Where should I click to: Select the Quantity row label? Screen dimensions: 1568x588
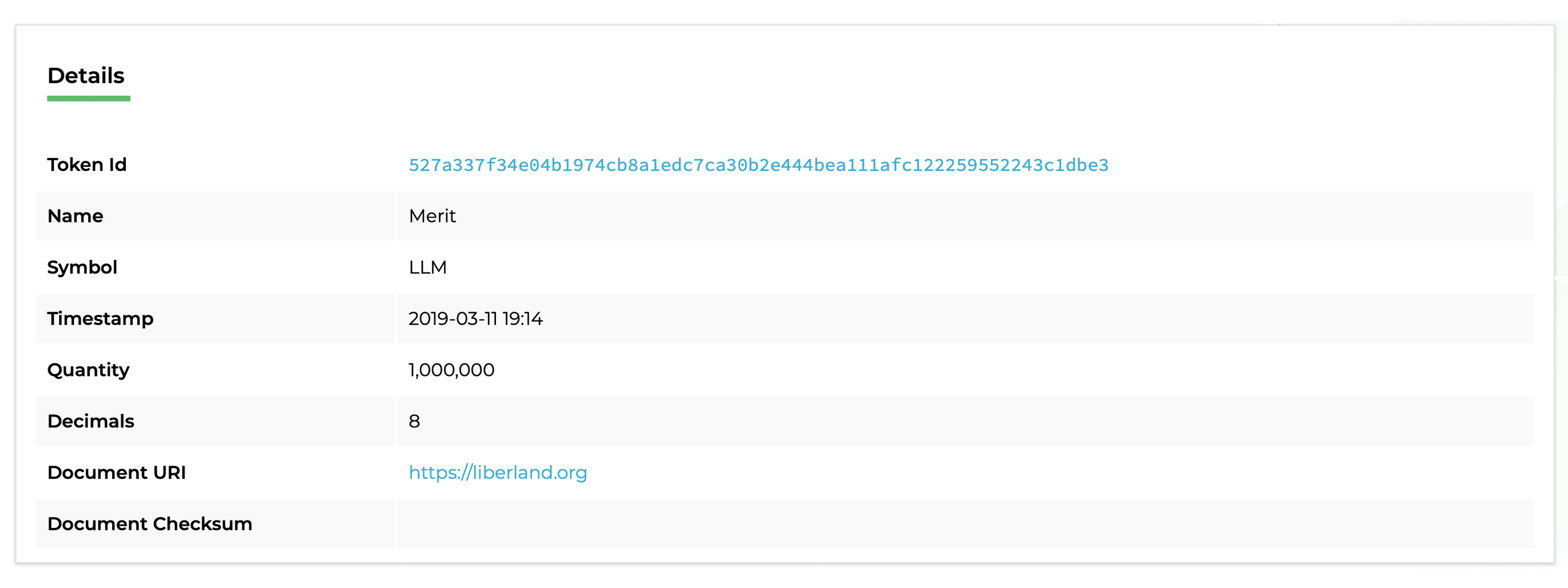[x=88, y=369]
